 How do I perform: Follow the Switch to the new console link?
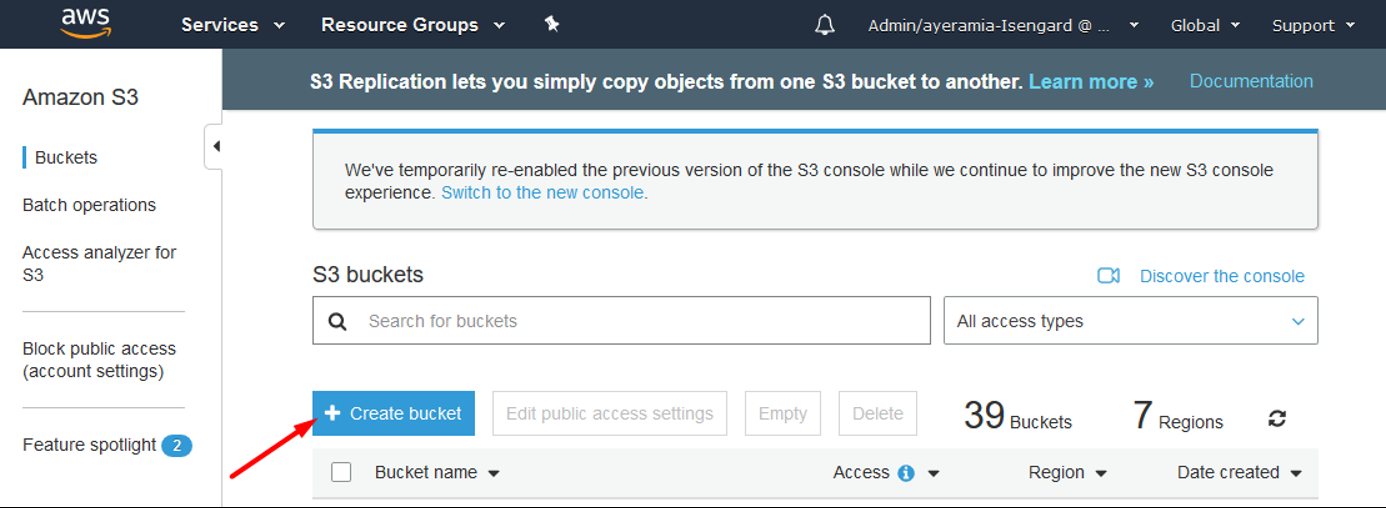(x=544, y=193)
